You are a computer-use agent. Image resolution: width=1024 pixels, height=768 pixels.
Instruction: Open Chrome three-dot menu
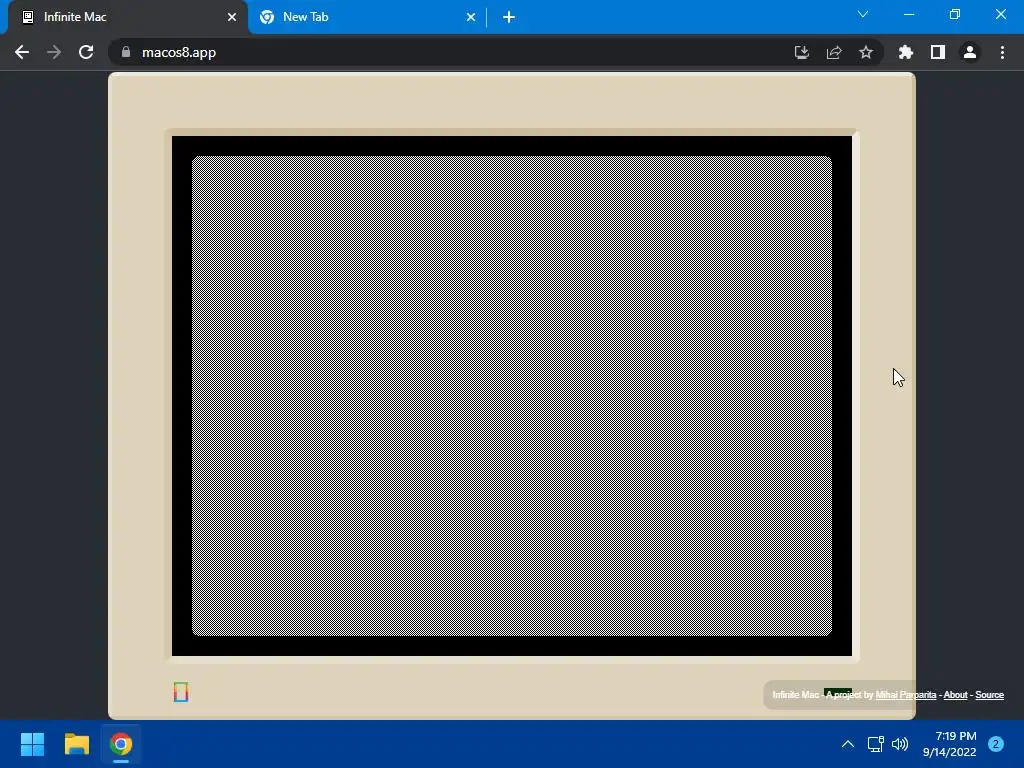1002,52
